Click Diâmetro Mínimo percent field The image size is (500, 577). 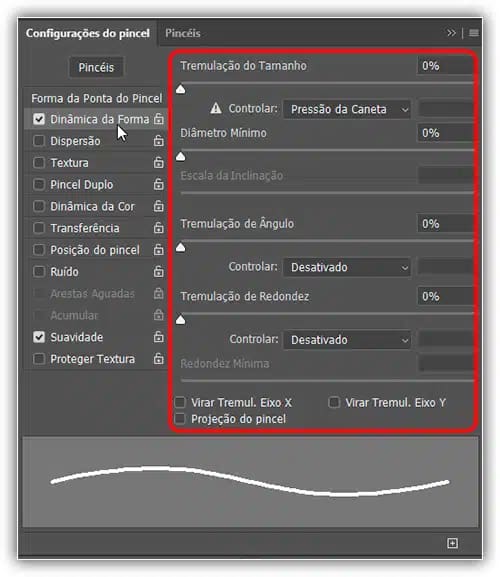[x=445, y=133]
